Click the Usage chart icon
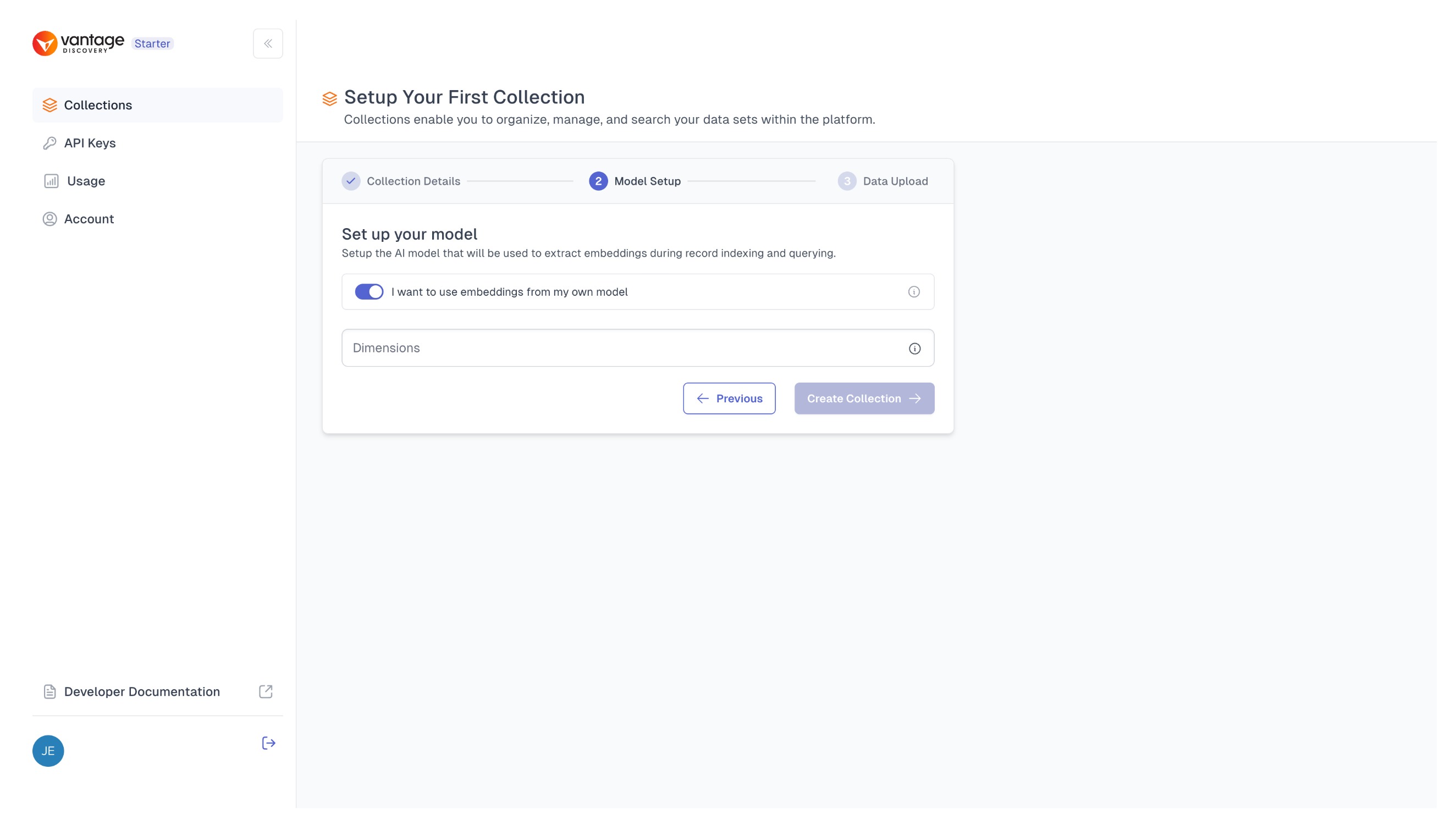1456x830 pixels. click(50, 181)
